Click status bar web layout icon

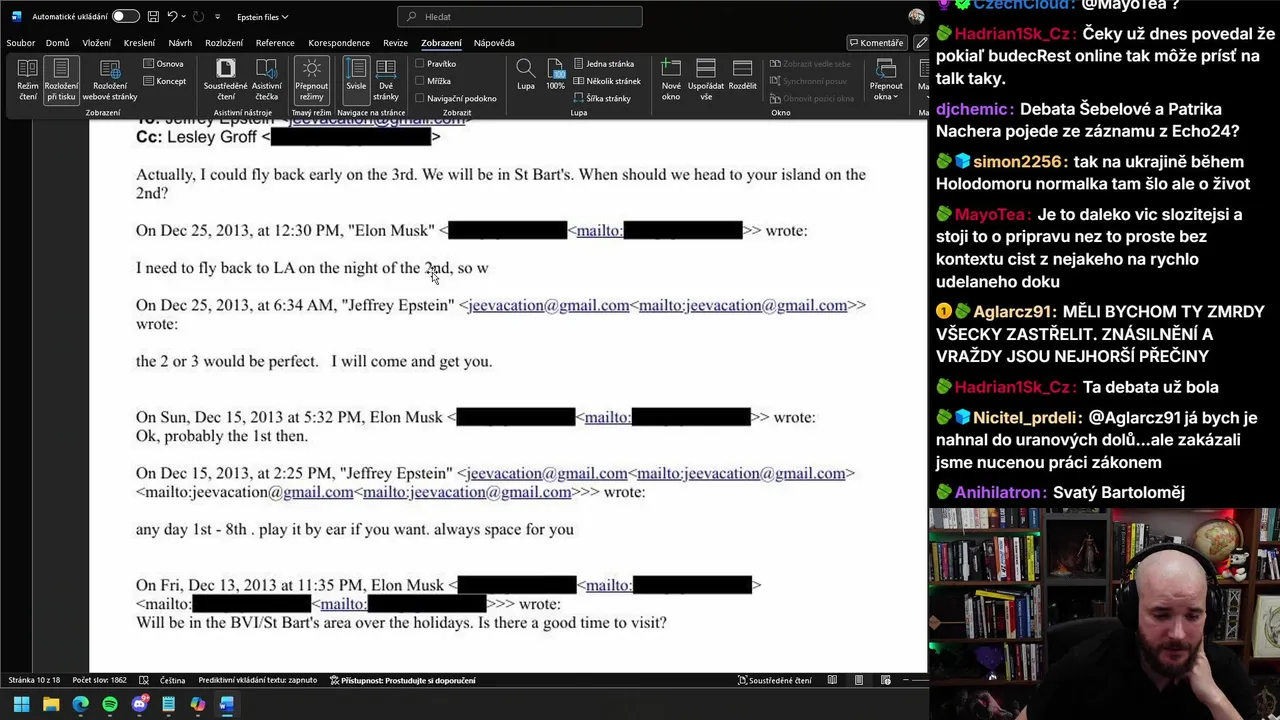click(885, 680)
